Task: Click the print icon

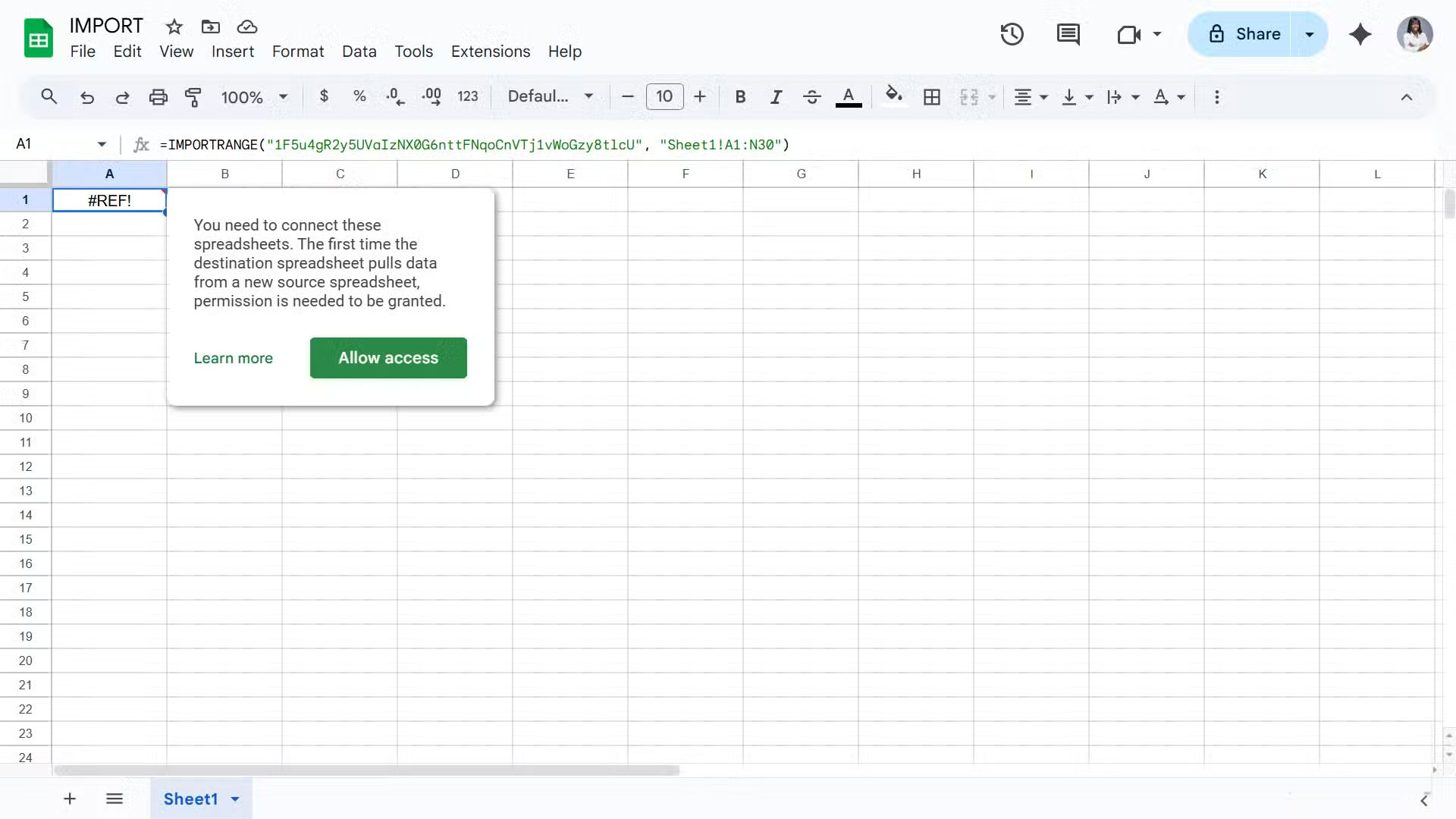Action: pyautogui.click(x=158, y=97)
